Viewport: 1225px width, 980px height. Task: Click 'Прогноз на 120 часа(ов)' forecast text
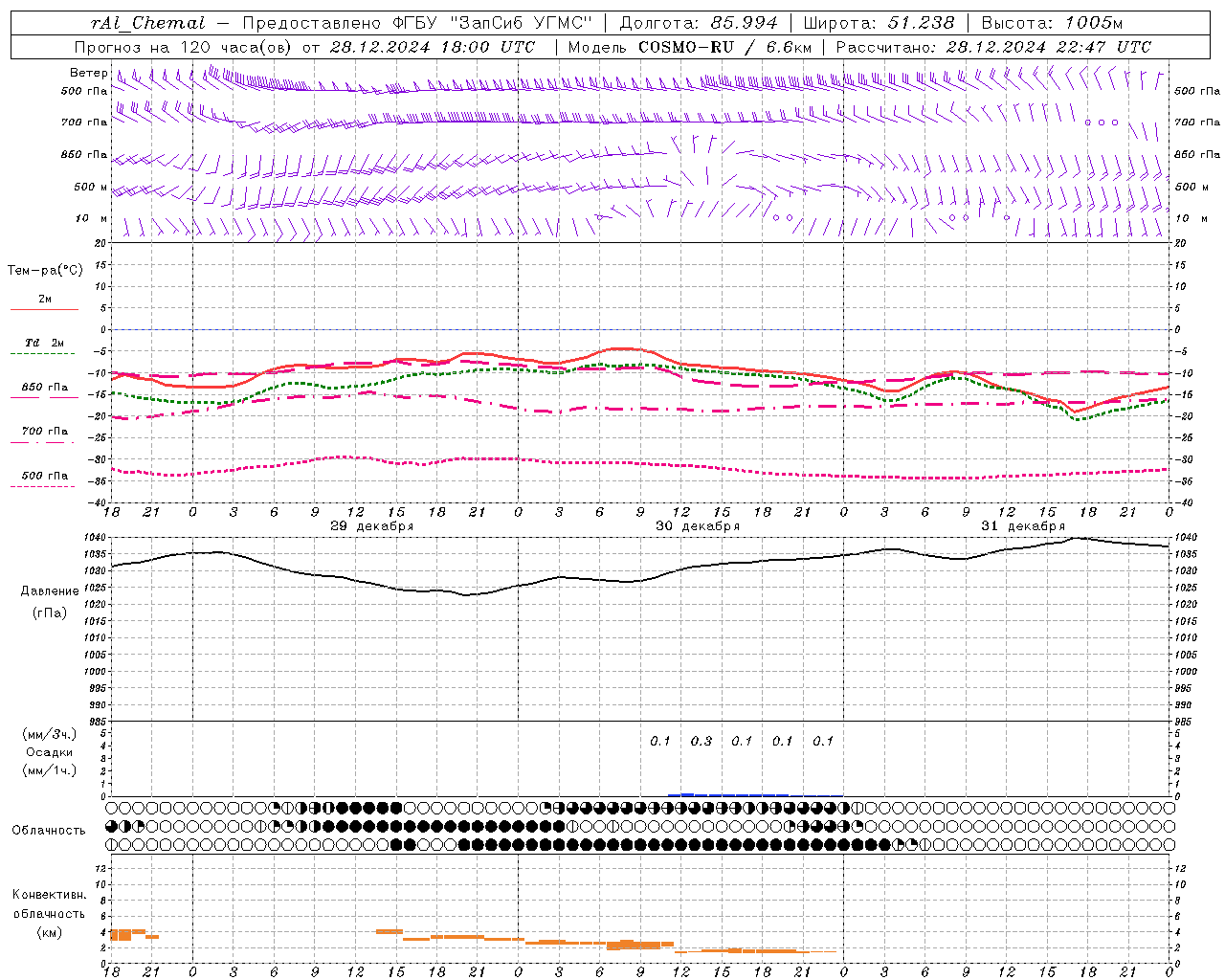(x=184, y=47)
